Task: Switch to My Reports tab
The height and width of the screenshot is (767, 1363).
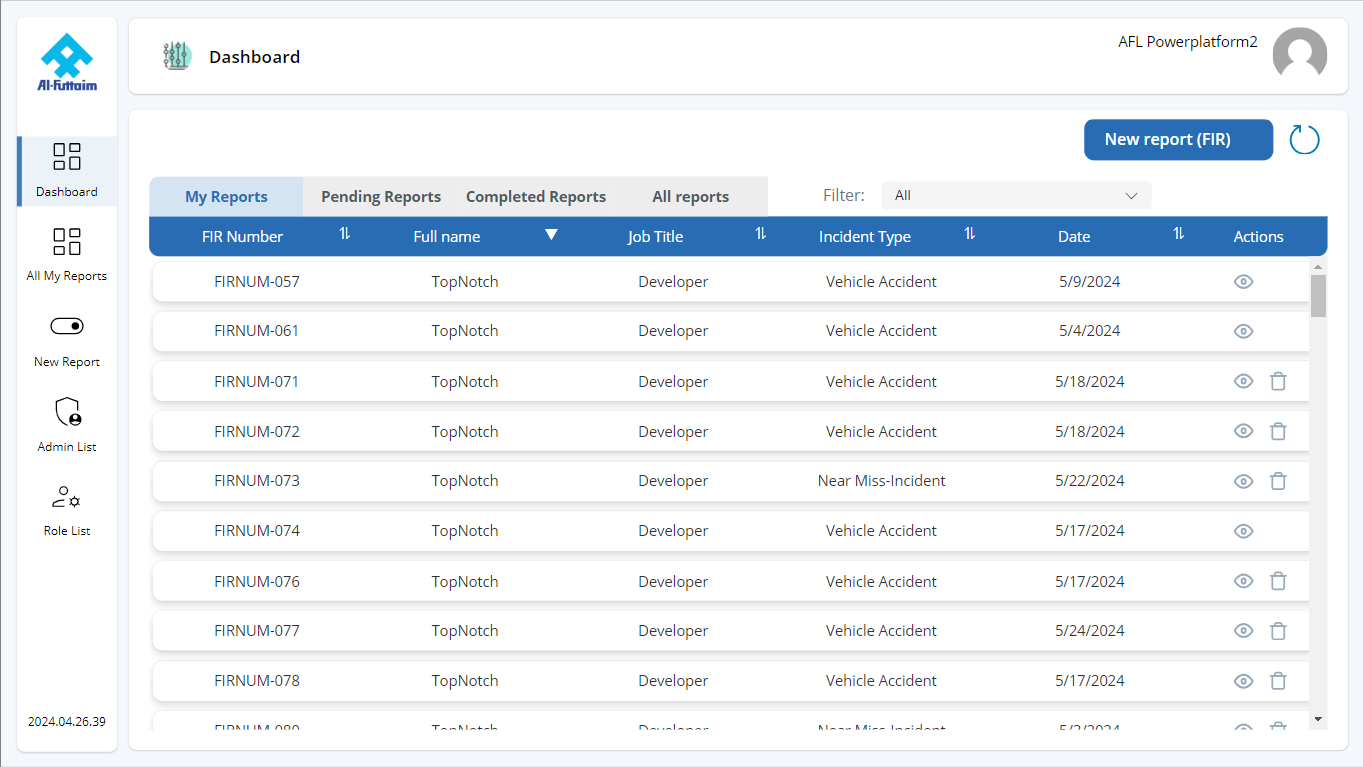Action: coord(226,197)
